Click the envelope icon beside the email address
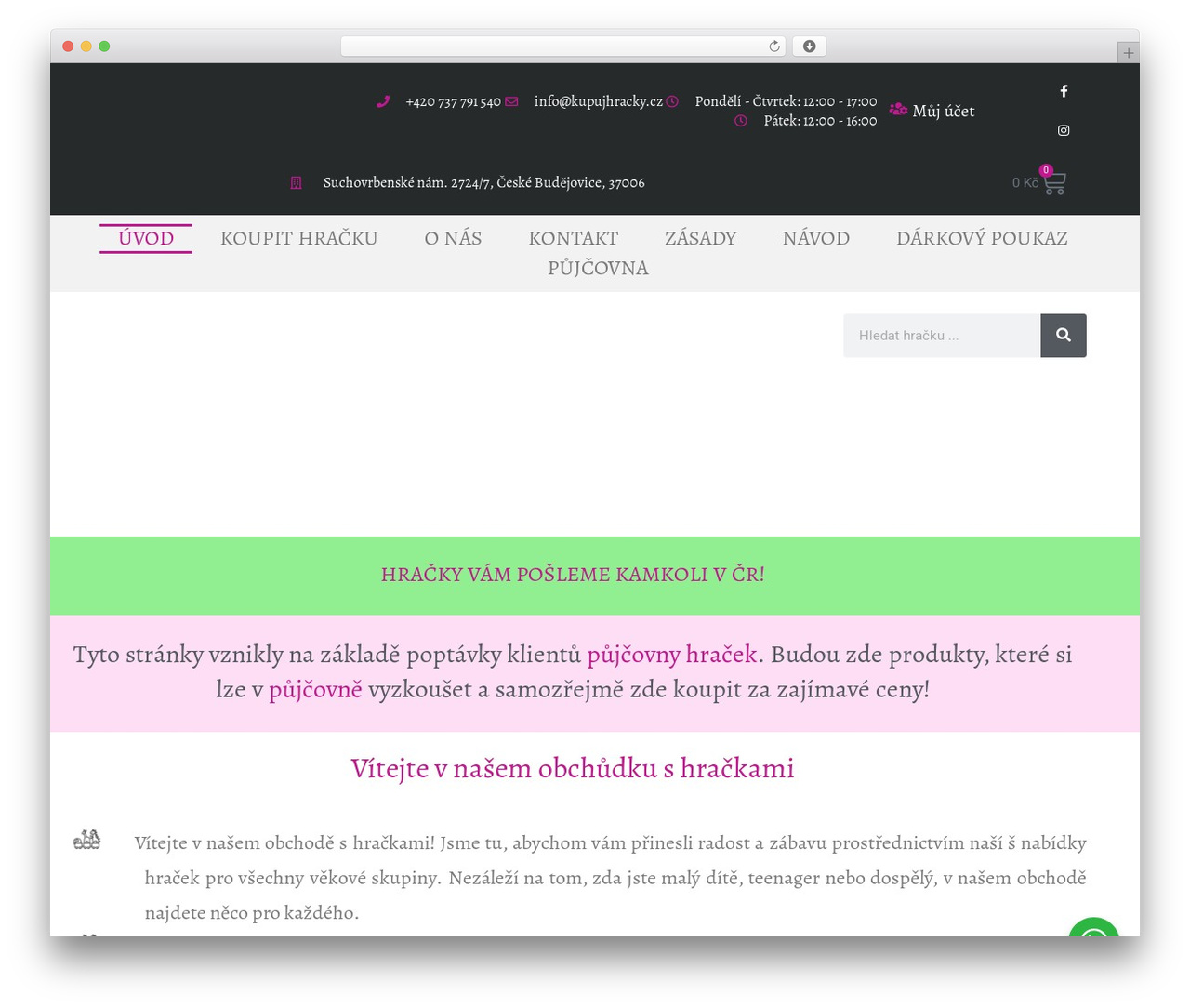 pyautogui.click(x=511, y=101)
